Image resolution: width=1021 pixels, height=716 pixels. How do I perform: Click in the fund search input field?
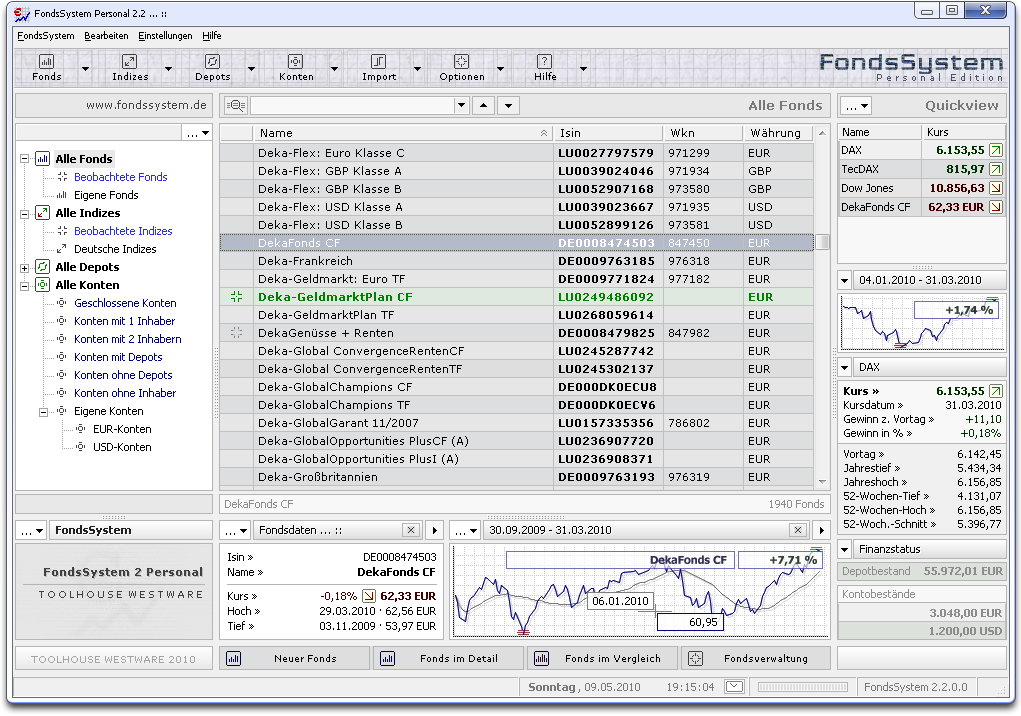click(x=352, y=105)
